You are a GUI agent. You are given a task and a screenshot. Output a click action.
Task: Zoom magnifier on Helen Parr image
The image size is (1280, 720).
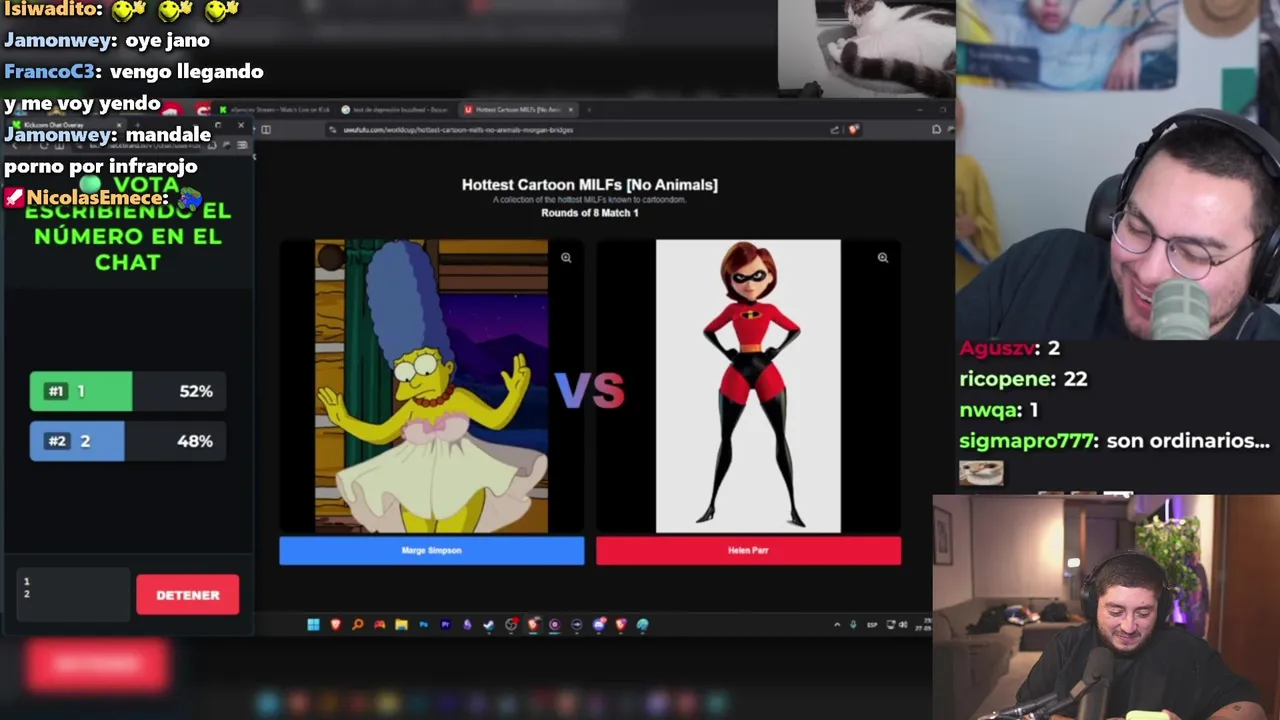click(882, 258)
